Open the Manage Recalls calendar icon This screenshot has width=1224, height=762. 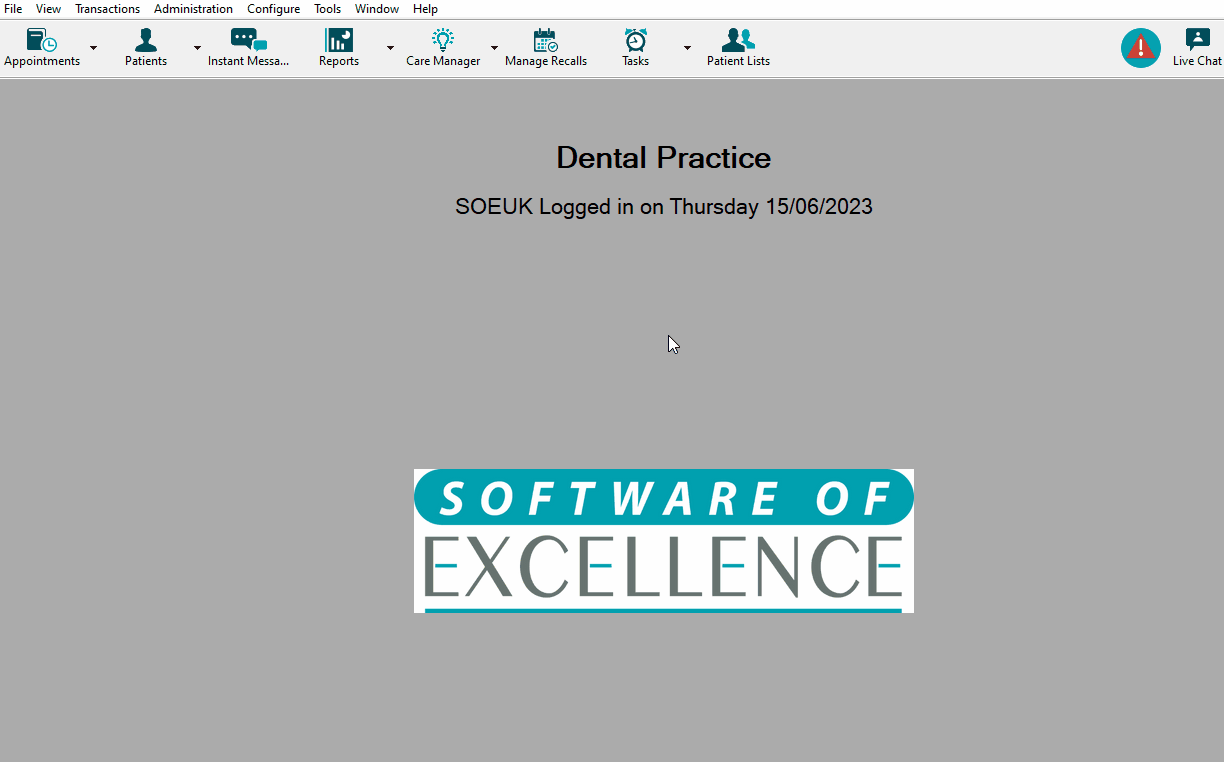tap(545, 41)
